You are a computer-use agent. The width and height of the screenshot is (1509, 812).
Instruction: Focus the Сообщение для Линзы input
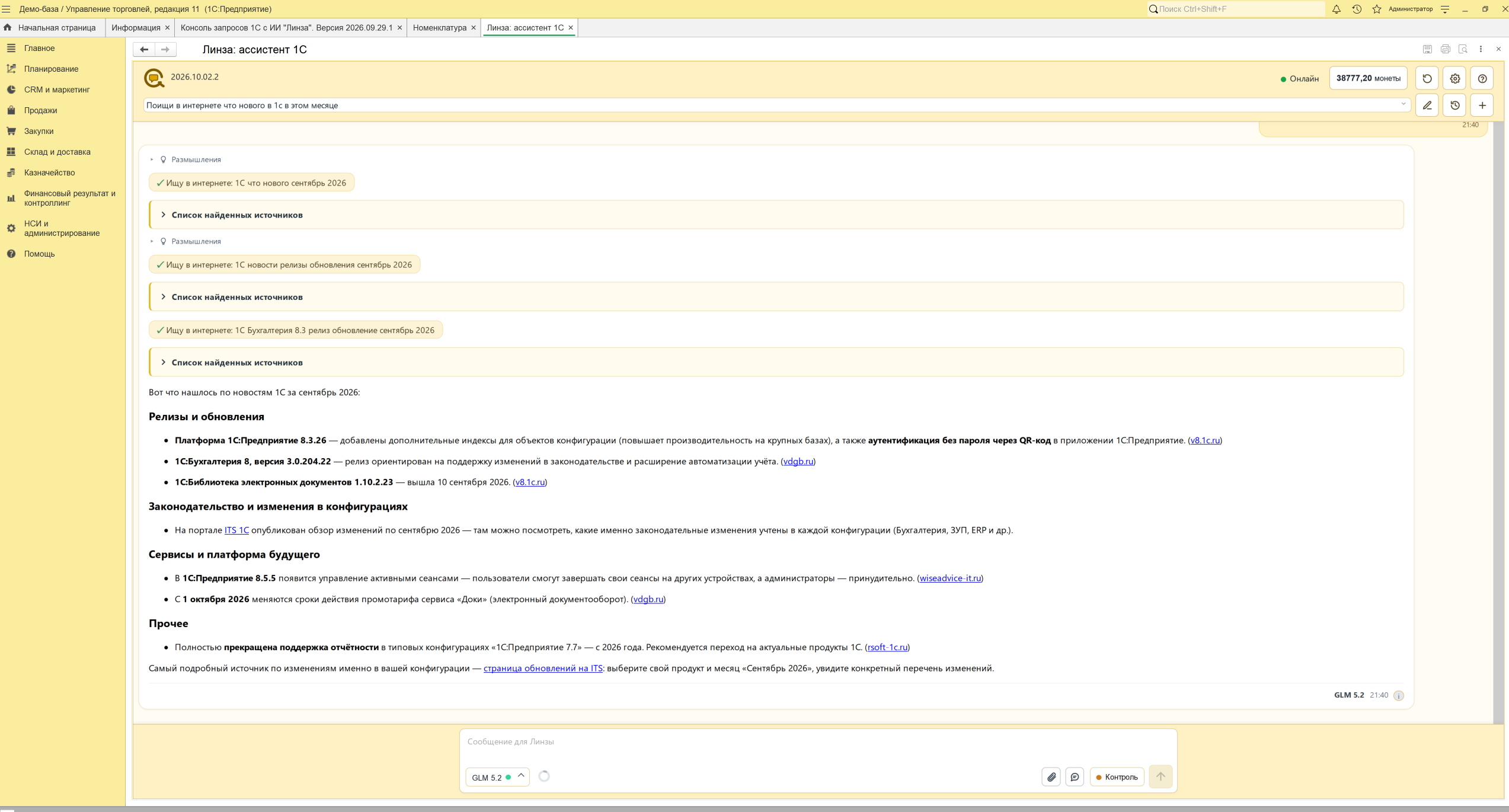tap(818, 742)
